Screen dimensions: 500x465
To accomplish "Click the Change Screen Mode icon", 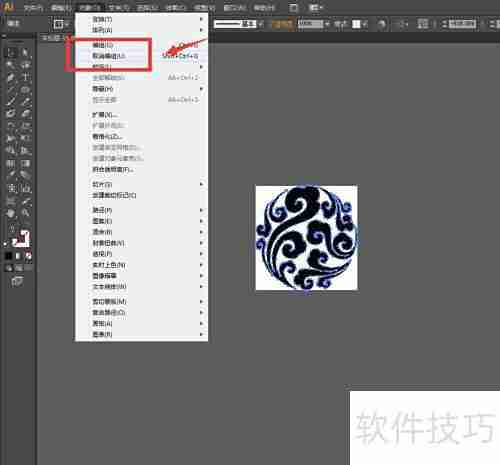I will point(17,282).
